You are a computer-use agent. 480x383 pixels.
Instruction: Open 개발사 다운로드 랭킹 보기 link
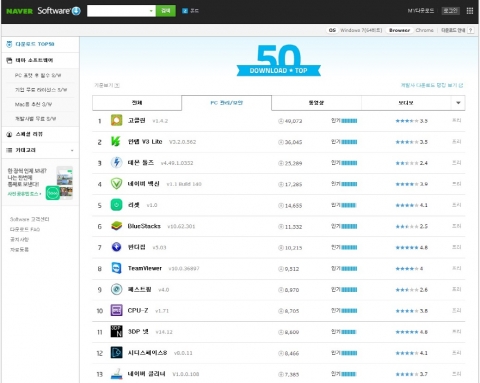[x=432, y=85]
